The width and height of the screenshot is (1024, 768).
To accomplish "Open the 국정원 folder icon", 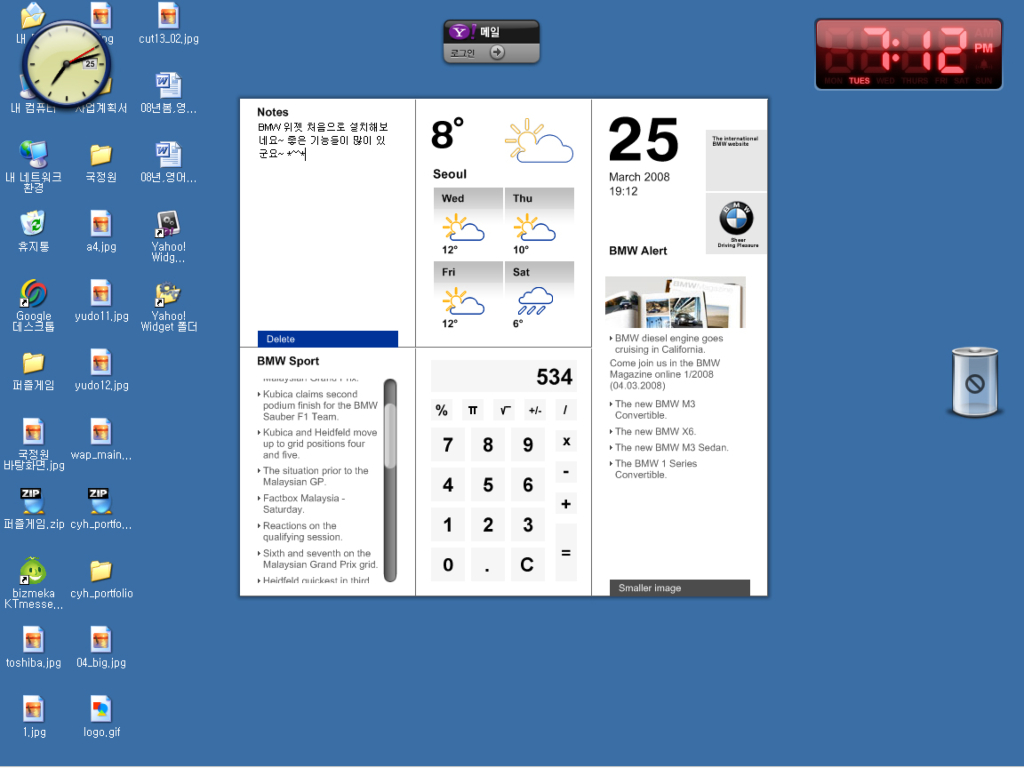I will point(101,163).
